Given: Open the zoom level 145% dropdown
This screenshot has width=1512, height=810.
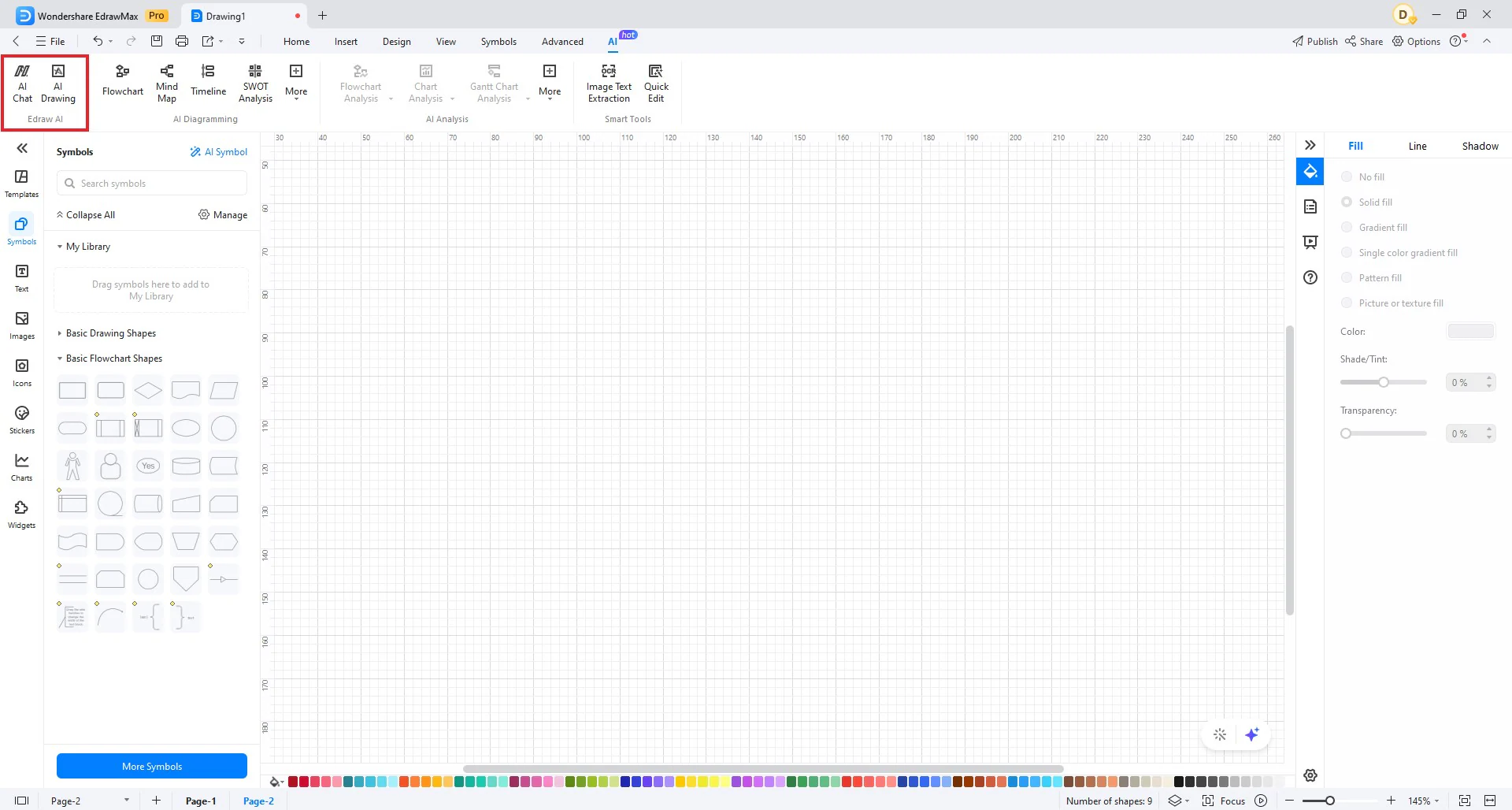Looking at the screenshot, I should click(x=1424, y=801).
